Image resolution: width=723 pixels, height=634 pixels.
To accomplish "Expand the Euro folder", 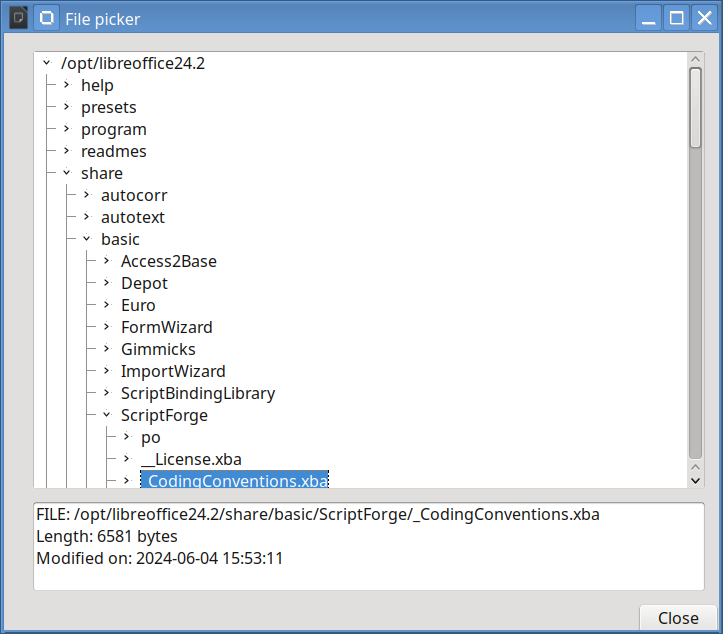I will click(x=107, y=304).
